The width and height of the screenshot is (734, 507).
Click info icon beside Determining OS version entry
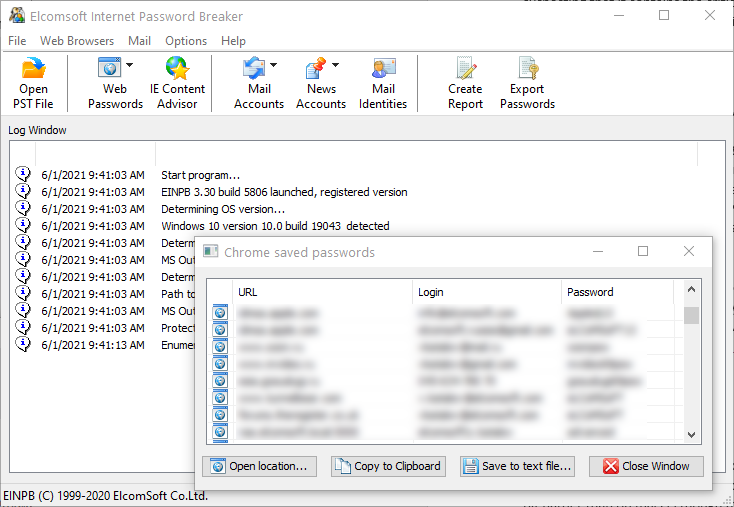(23, 208)
